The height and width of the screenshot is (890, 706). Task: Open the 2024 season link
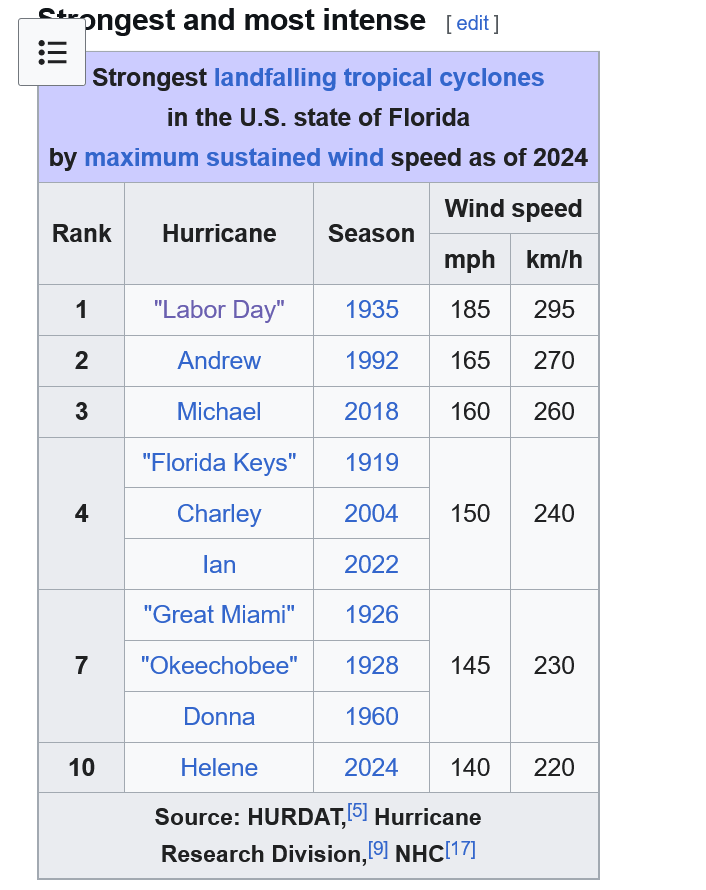point(371,768)
